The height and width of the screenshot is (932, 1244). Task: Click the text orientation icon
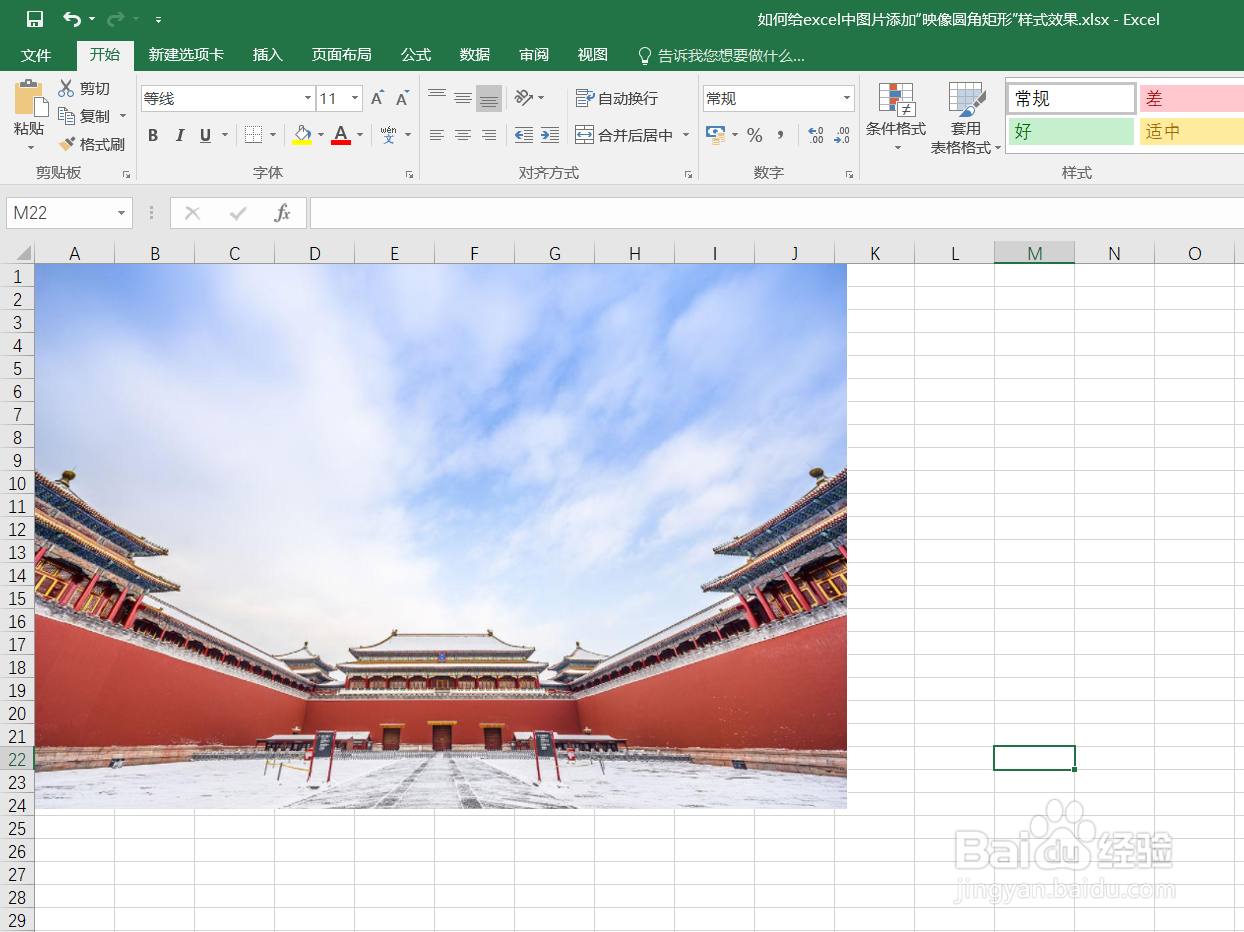pos(524,98)
